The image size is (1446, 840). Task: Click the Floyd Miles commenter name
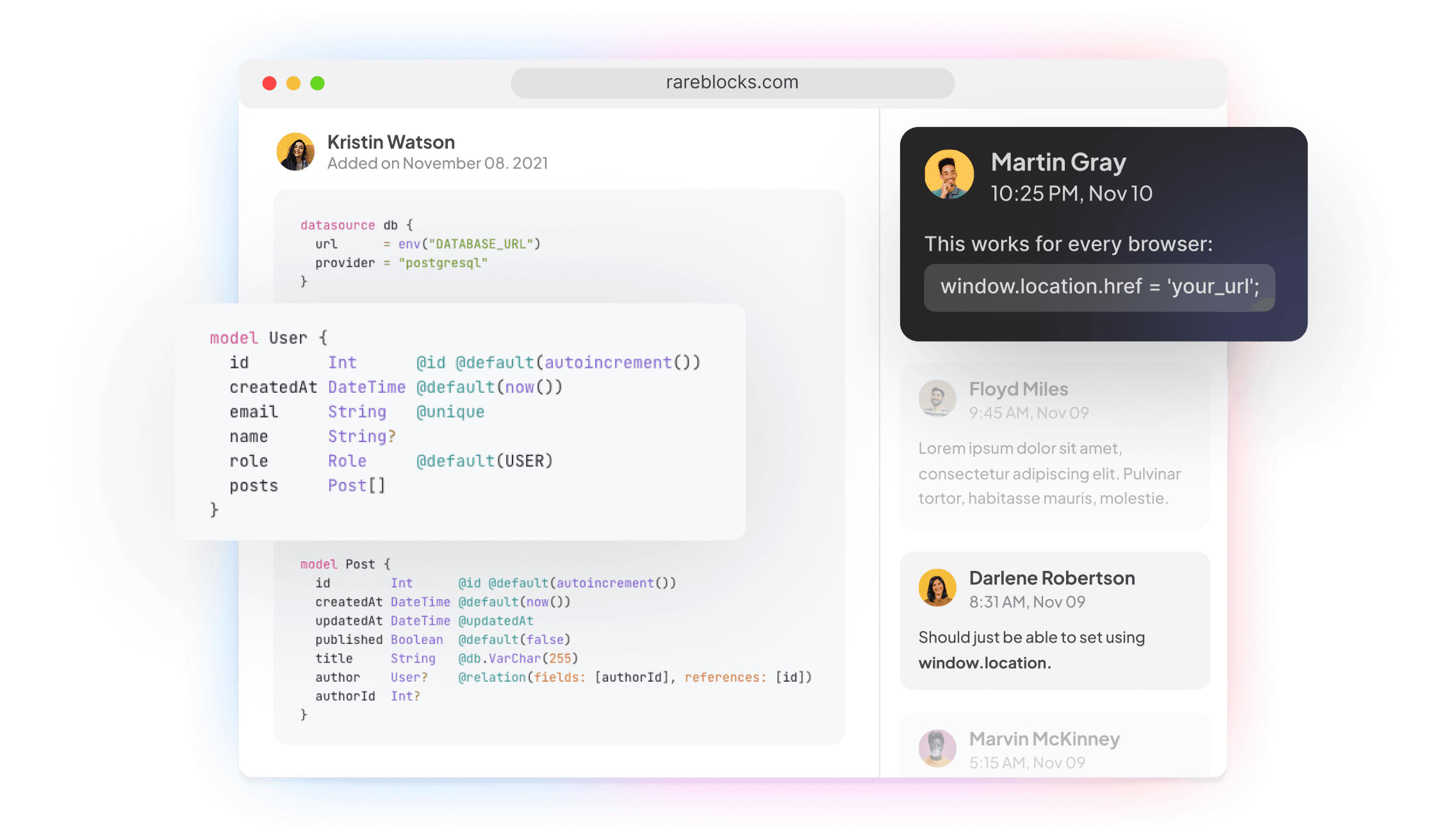1019,389
